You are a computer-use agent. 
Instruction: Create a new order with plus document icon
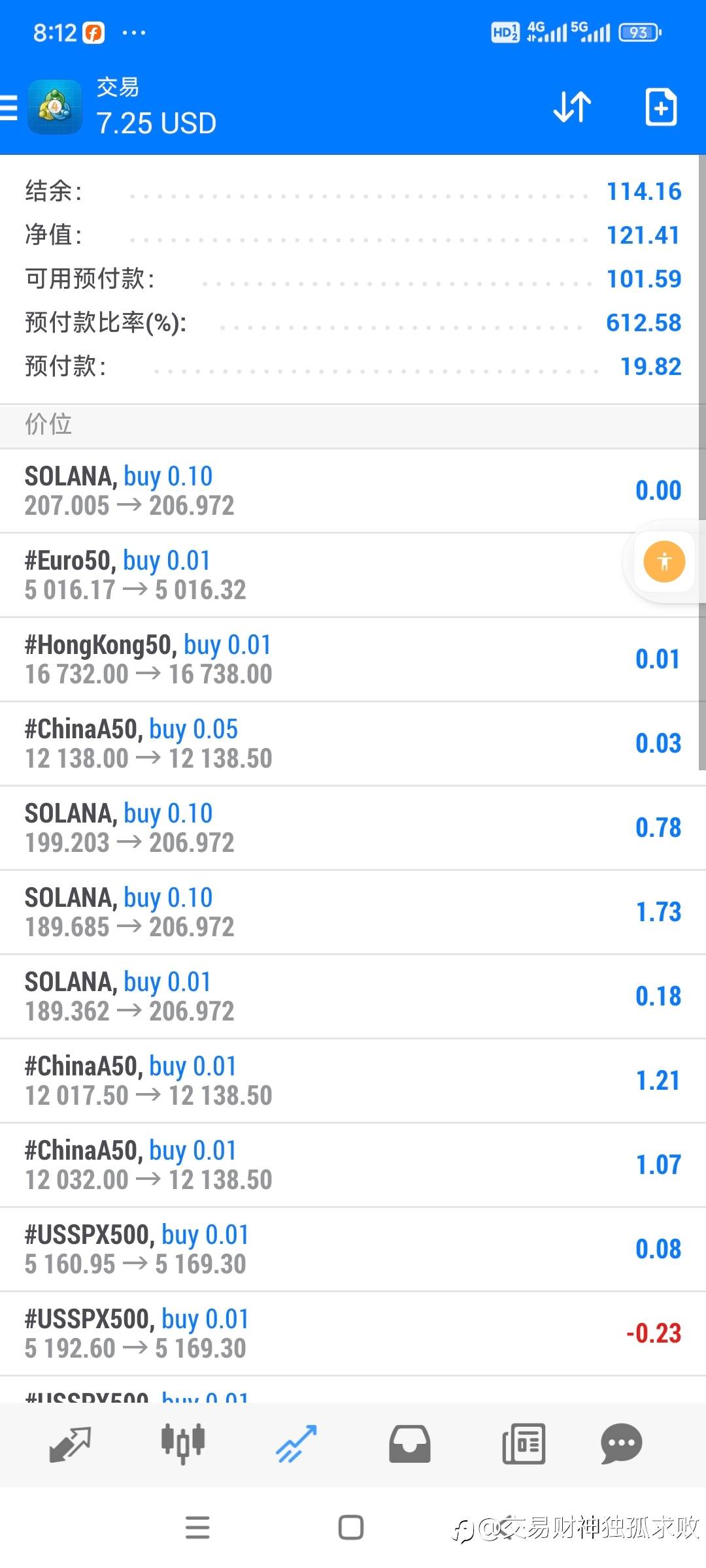coord(660,107)
